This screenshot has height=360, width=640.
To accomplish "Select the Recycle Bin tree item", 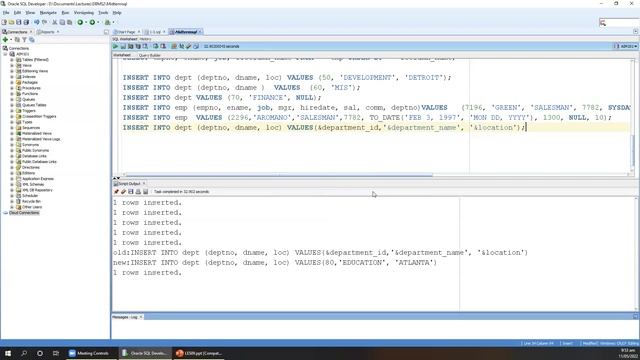I will 31,201.
